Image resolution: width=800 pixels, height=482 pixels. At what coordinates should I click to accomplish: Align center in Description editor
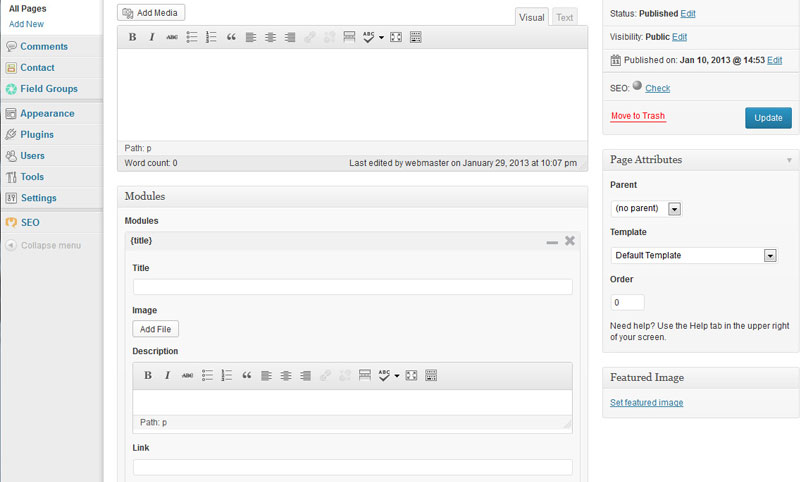coord(286,375)
